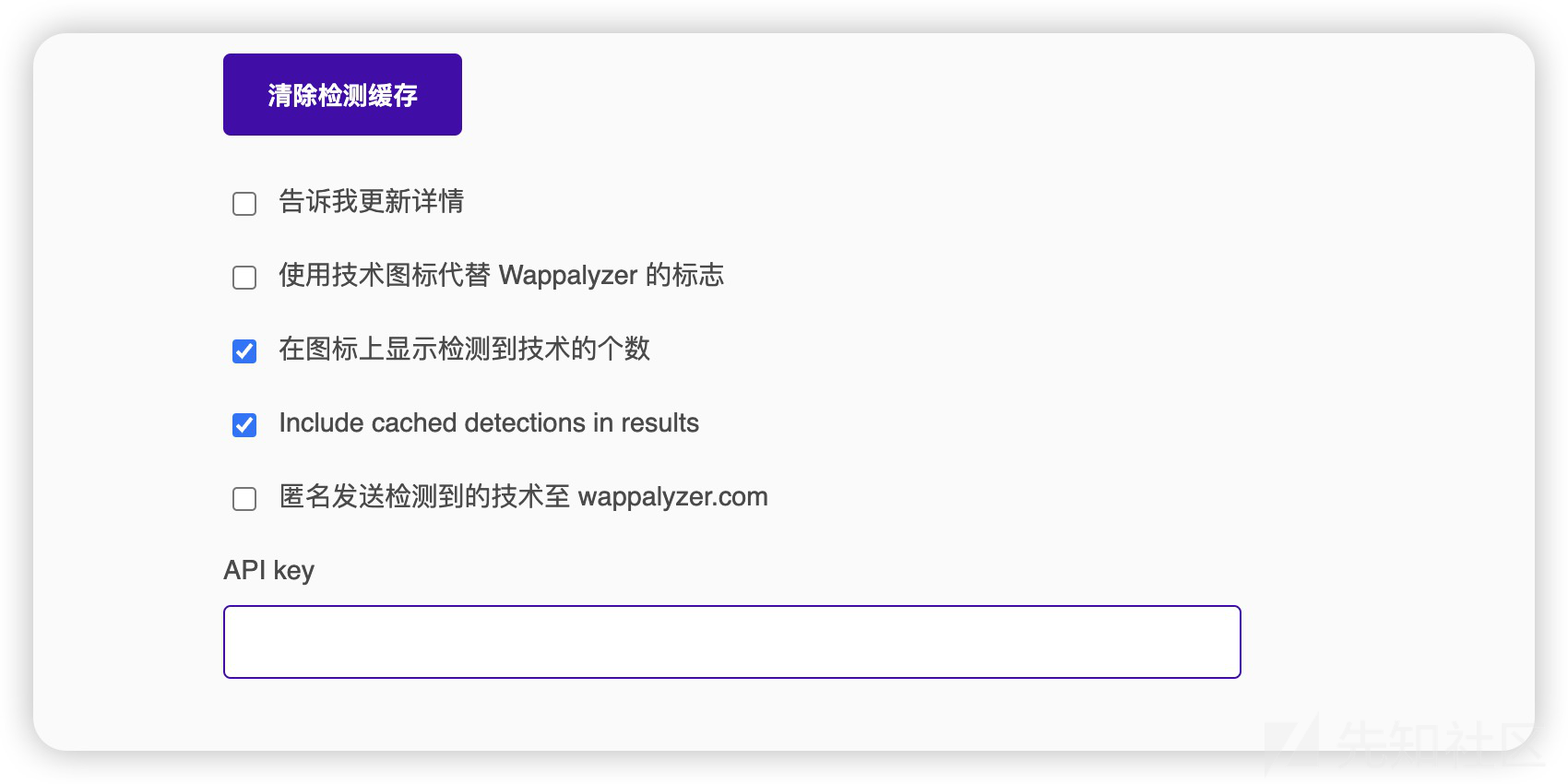Check the 匿名发送检测到的技术 checkbox

point(244,498)
